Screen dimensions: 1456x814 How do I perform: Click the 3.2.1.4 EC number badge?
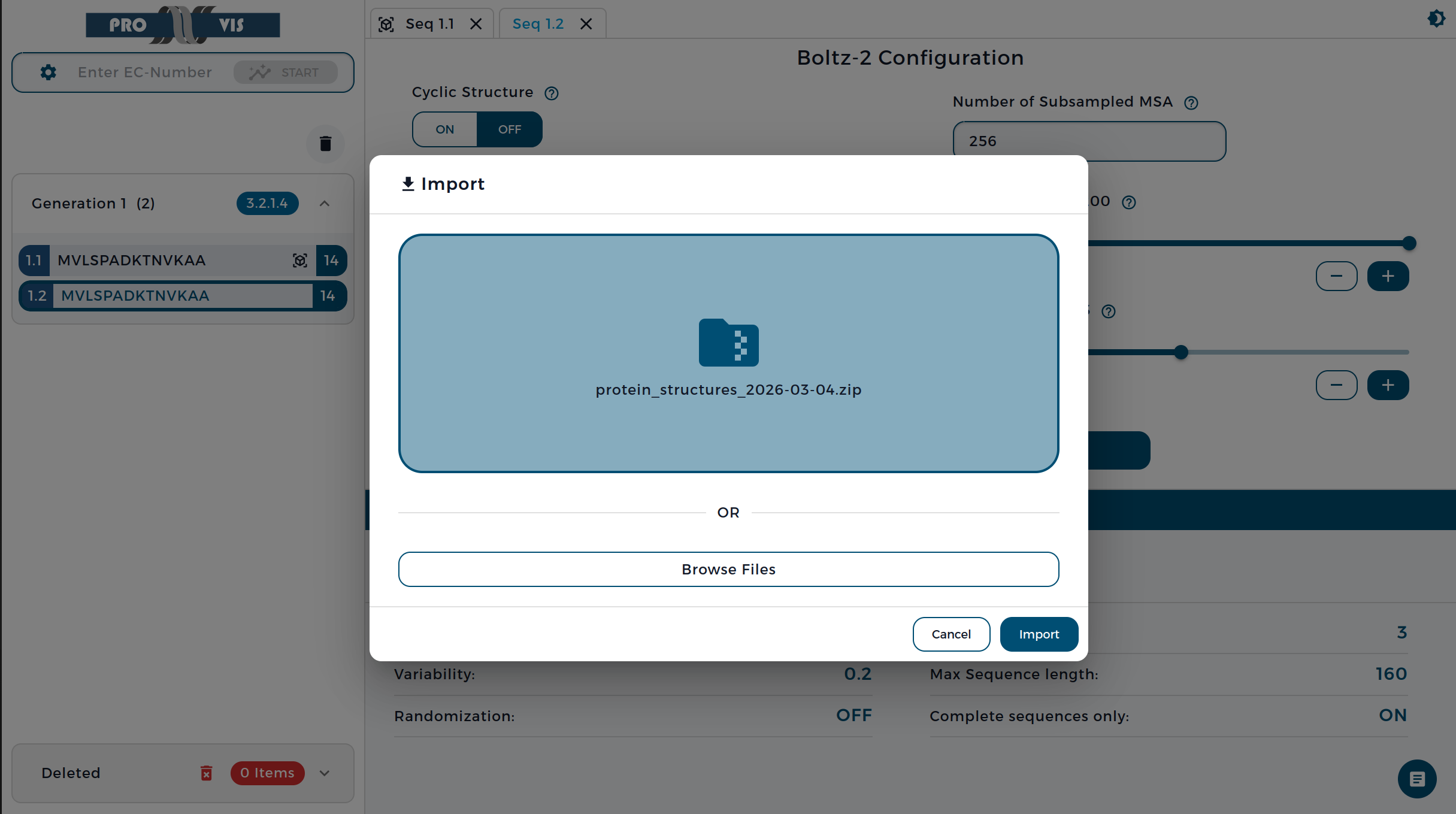(x=267, y=204)
